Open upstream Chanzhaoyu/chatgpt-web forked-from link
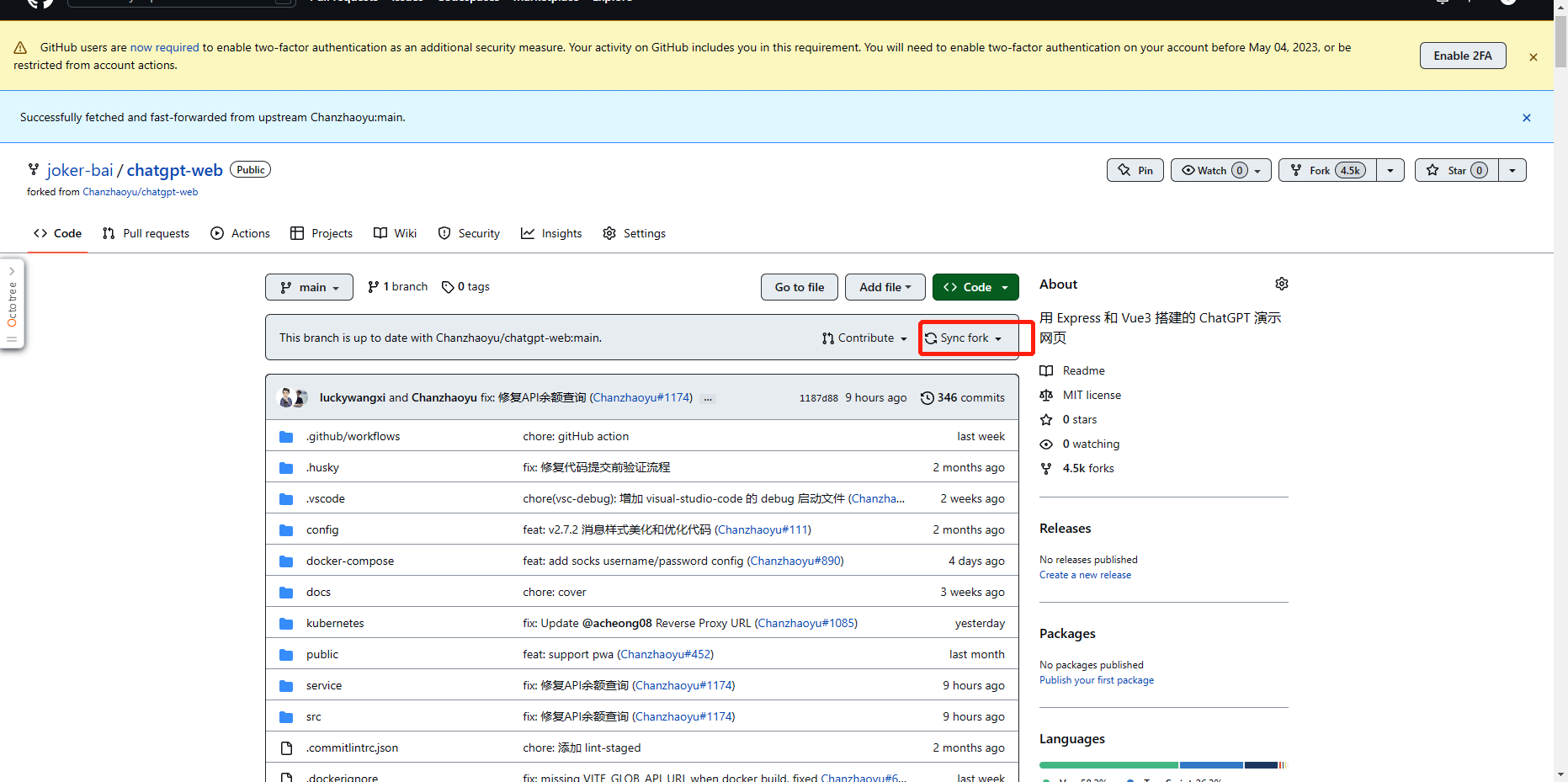 coord(141,192)
